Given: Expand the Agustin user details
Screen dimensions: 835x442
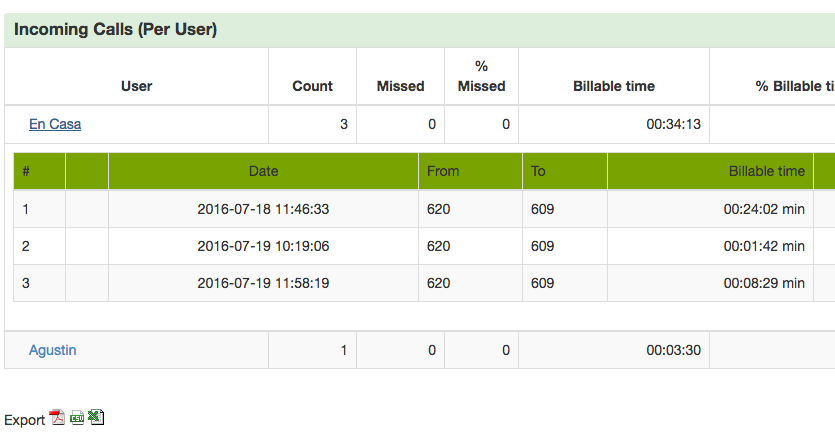Looking at the screenshot, I should pyautogui.click(x=52, y=350).
